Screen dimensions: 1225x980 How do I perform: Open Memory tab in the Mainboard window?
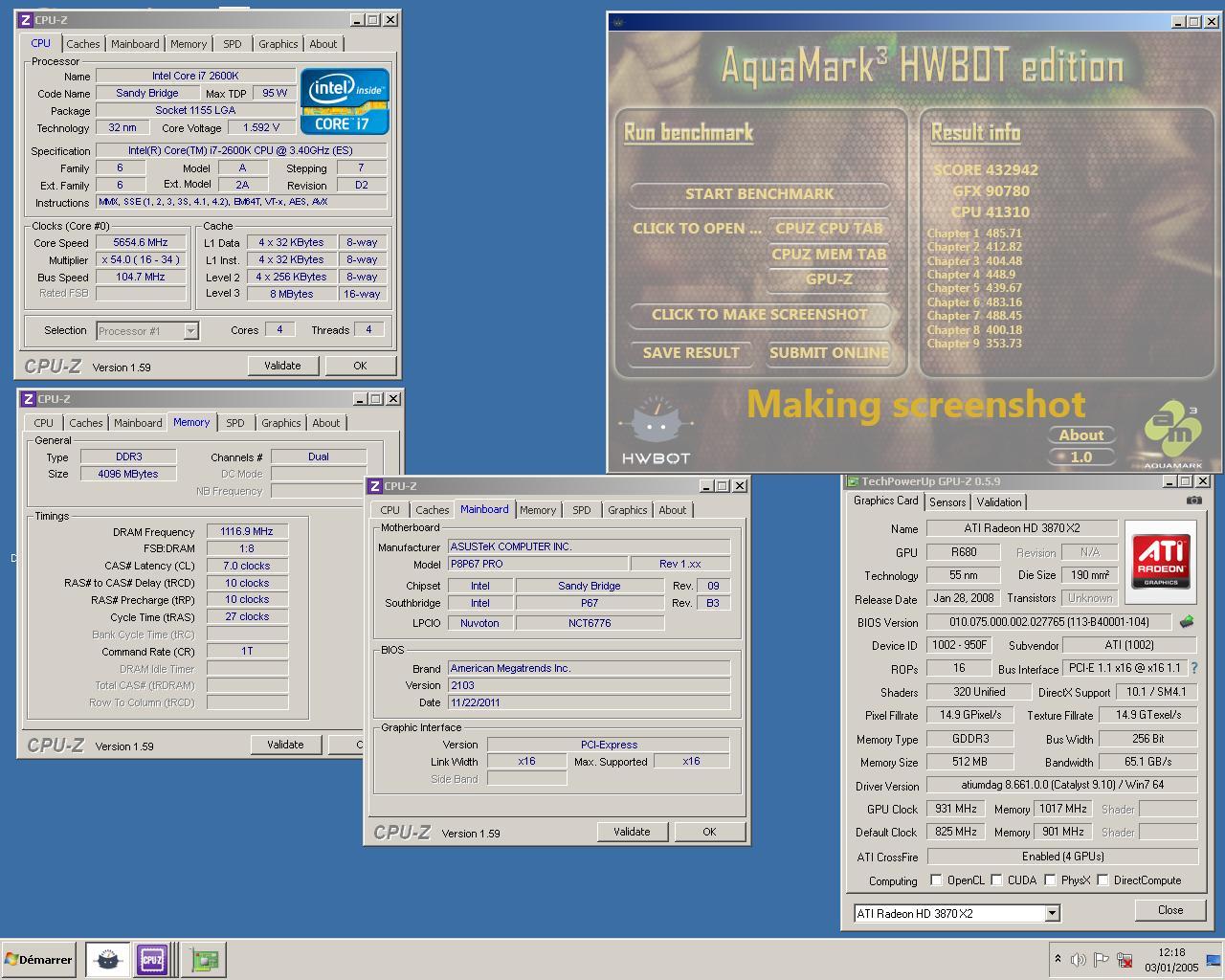pyautogui.click(x=538, y=510)
